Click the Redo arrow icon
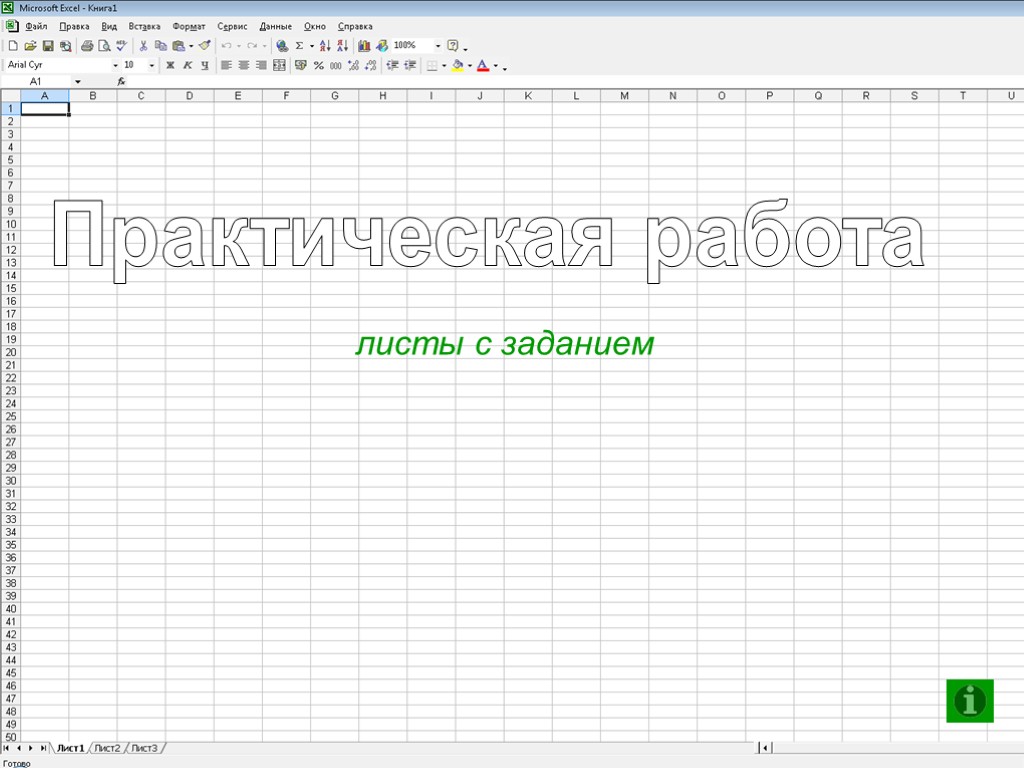1024x768 pixels. click(x=252, y=46)
